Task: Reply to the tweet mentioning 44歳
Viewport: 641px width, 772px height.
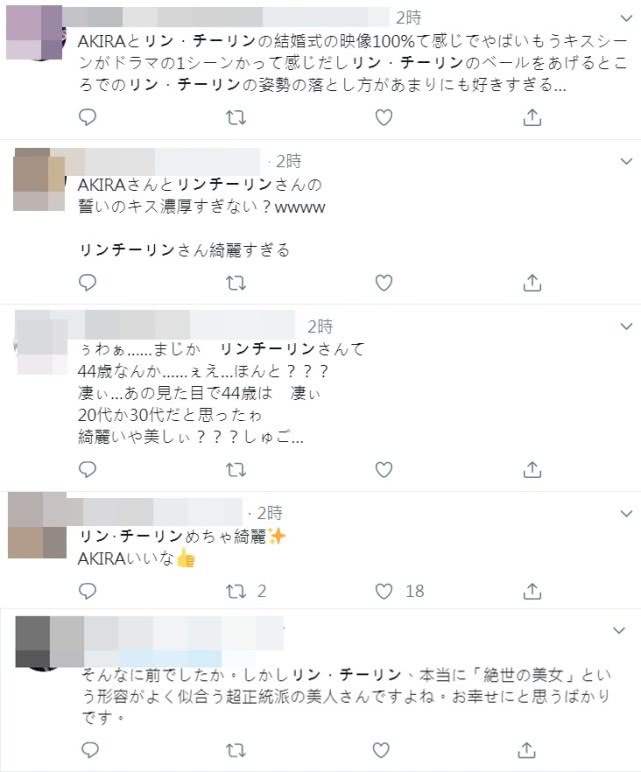Action: [x=88, y=469]
